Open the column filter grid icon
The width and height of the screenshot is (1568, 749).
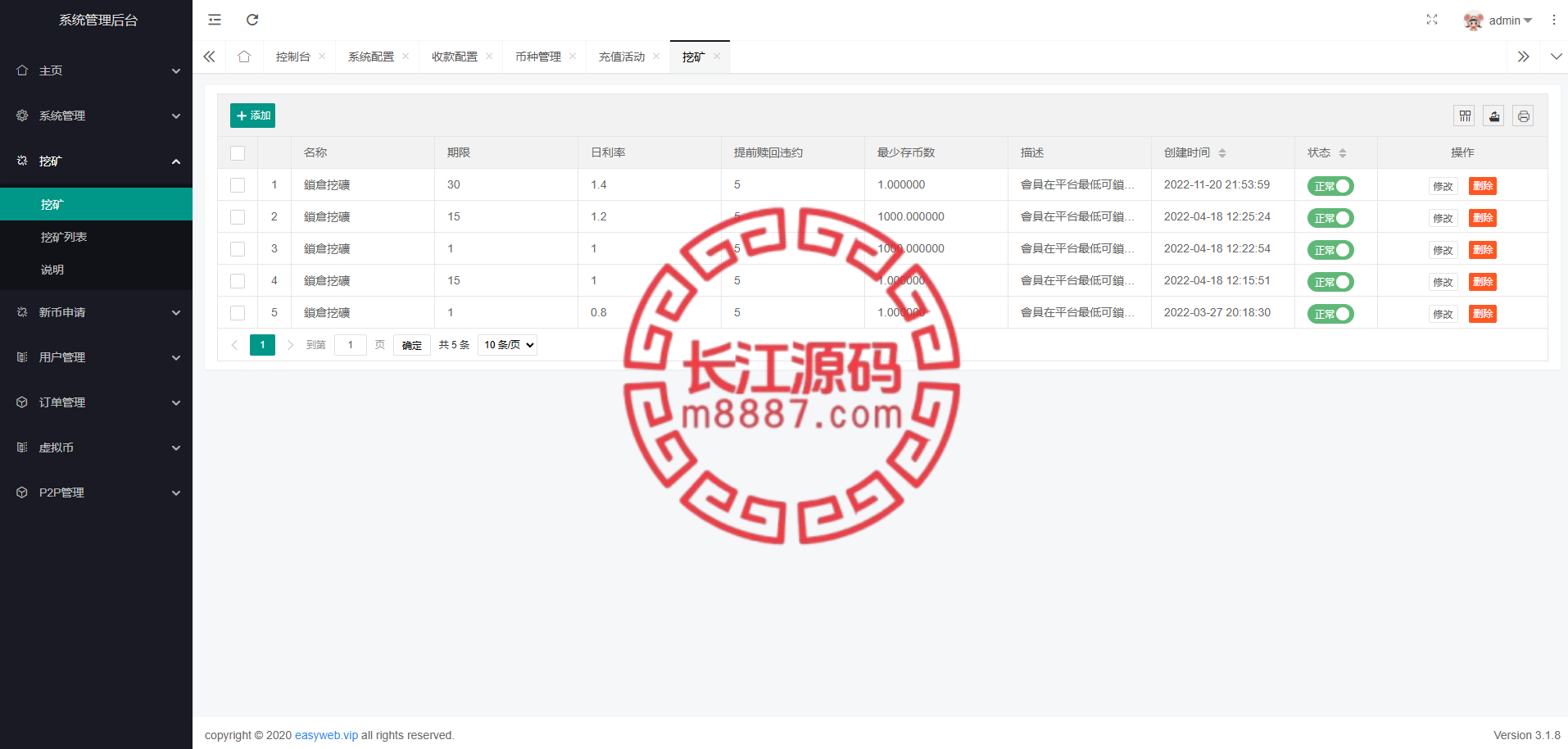coord(1465,116)
